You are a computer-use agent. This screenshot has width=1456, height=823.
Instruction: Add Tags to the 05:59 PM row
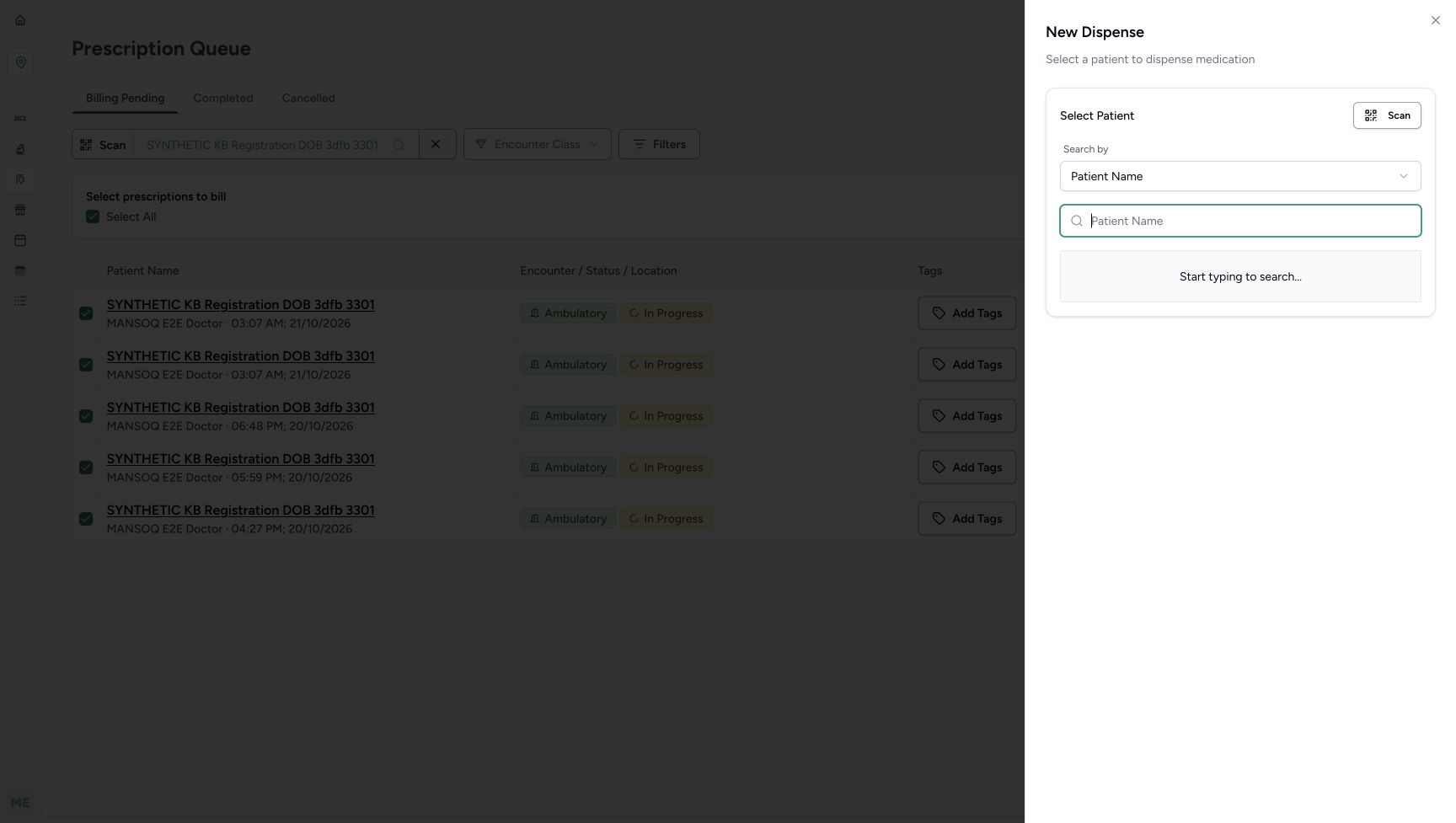[x=966, y=468]
